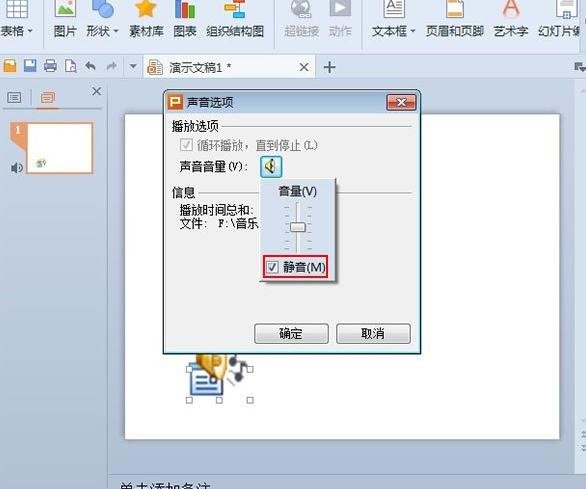The image size is (586, 489).
Task: Close the slide panel with X
Action: pyautogui.click(x=96, y=91)
